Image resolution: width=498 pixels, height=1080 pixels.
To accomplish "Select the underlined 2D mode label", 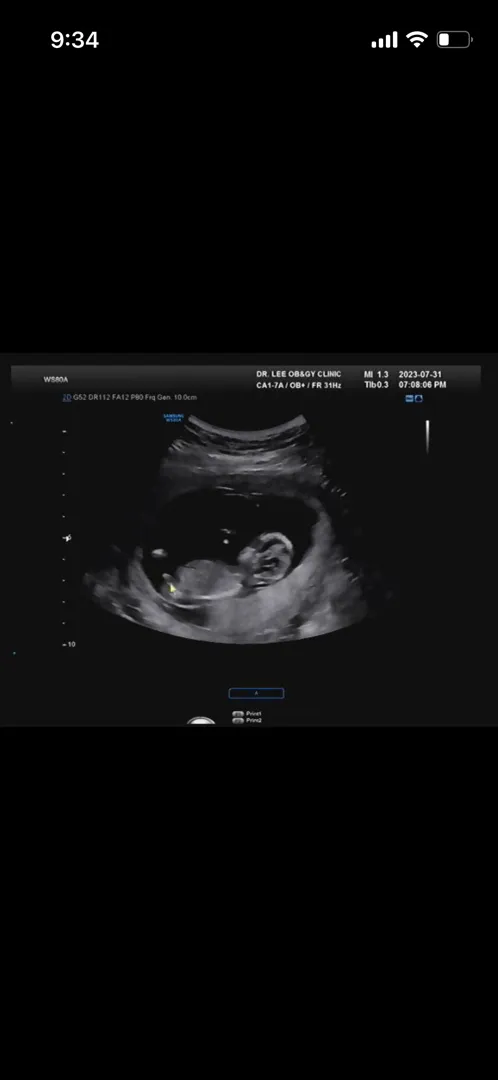I will point(67,397).
